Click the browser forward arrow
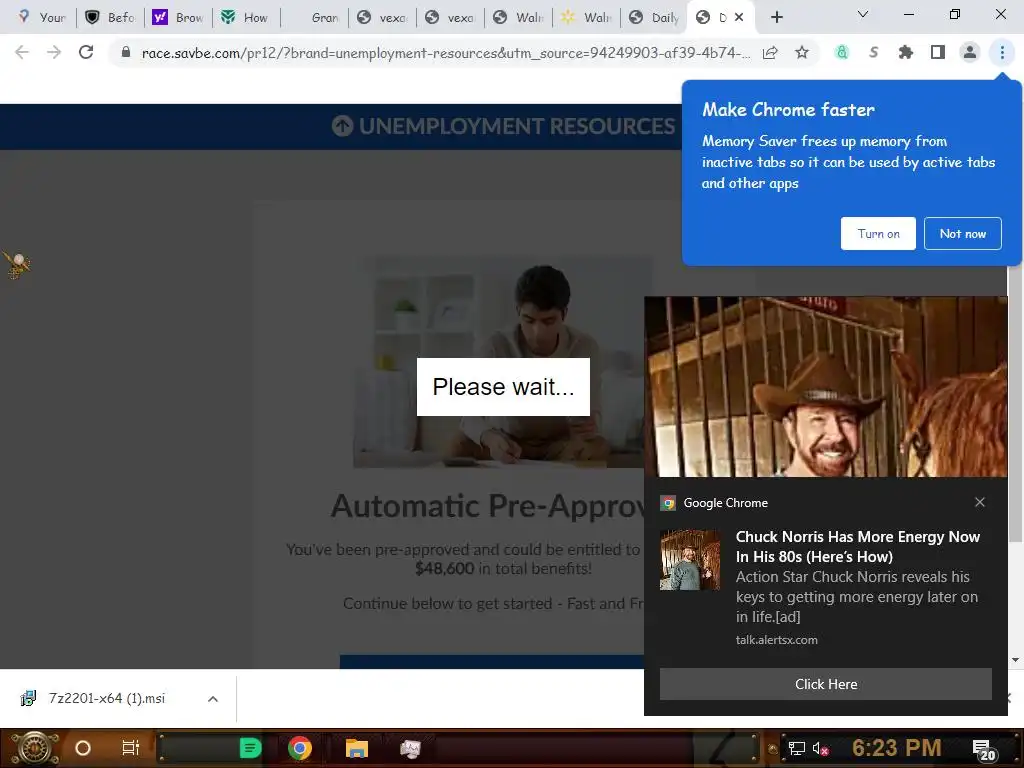The image size is (1024, 768). 54,52
